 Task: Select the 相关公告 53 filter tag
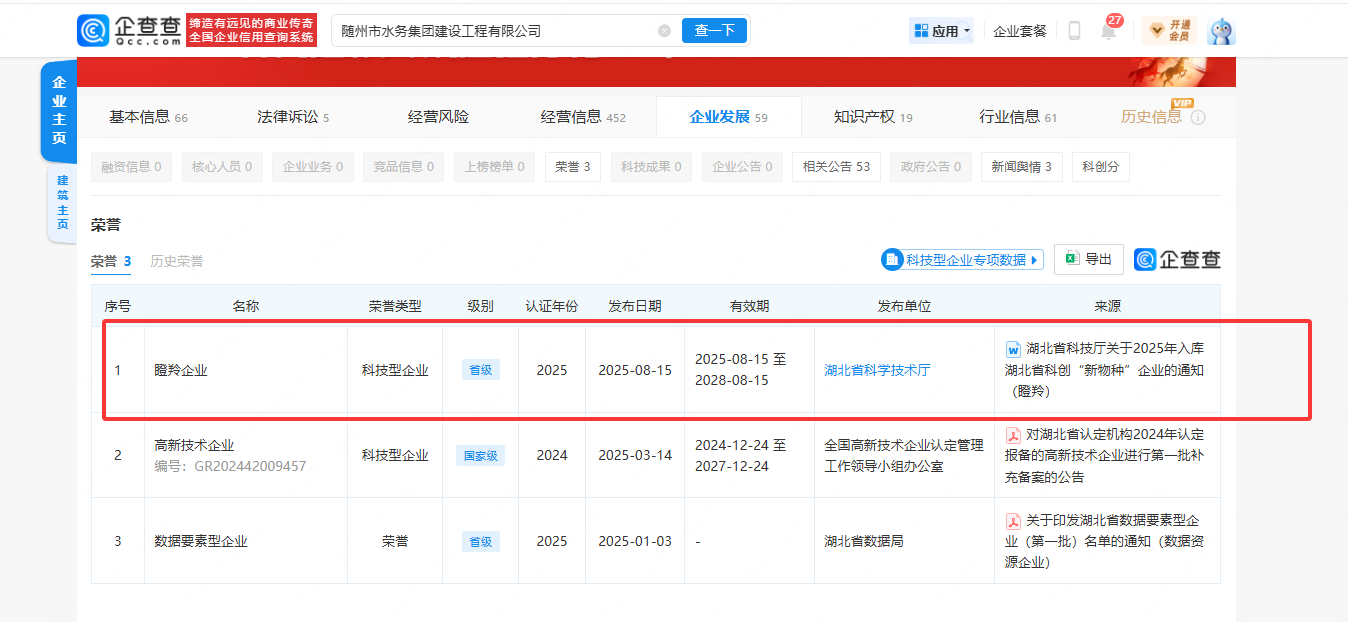click(x=836, y=167)
